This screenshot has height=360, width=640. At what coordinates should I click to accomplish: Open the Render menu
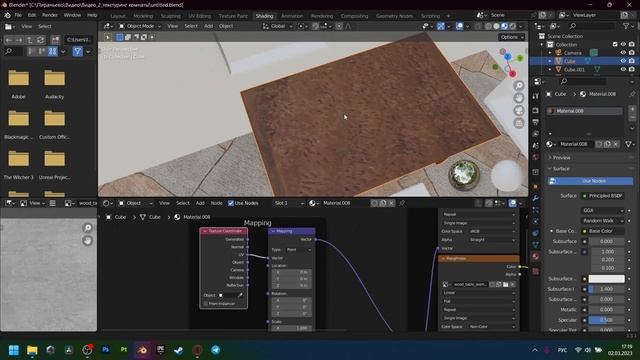tap(50, 15)
